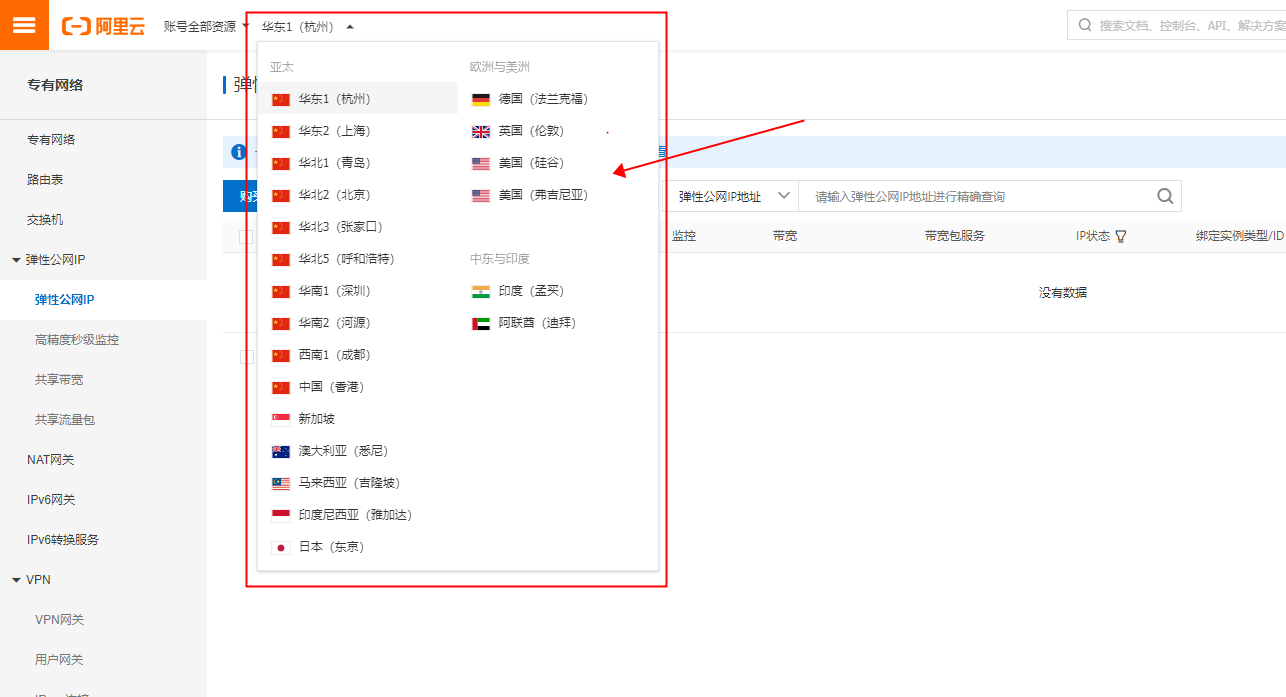1286x697 pixels.
Task: Select region 华北2（北京）
Action: click(358, 195)
